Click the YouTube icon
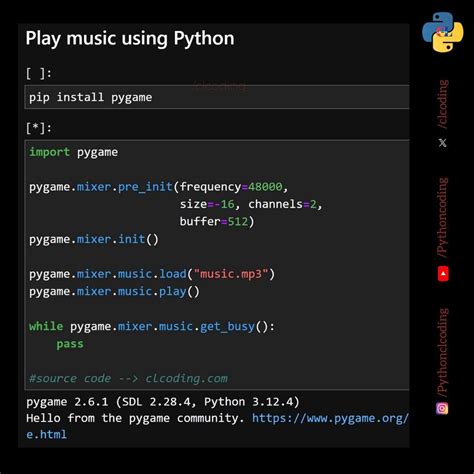474x474 pixels. (443, 274)
